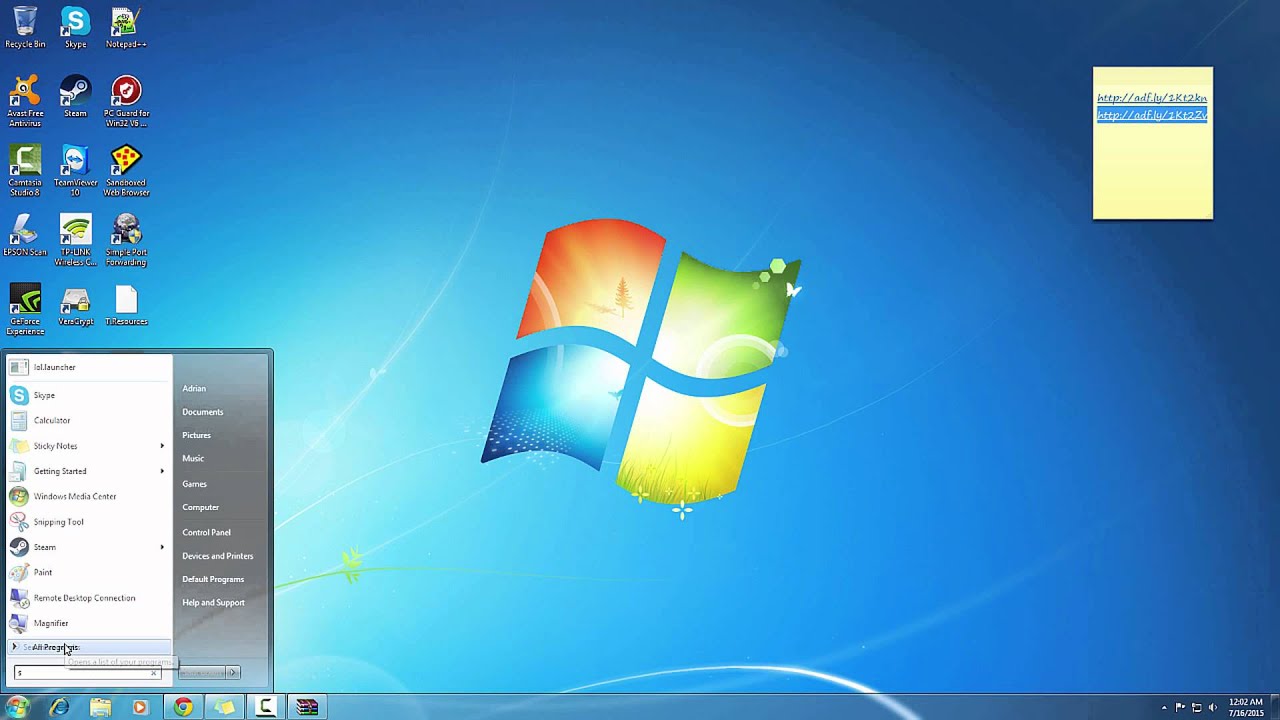Launch Skype from Start menu

[89, 395]
